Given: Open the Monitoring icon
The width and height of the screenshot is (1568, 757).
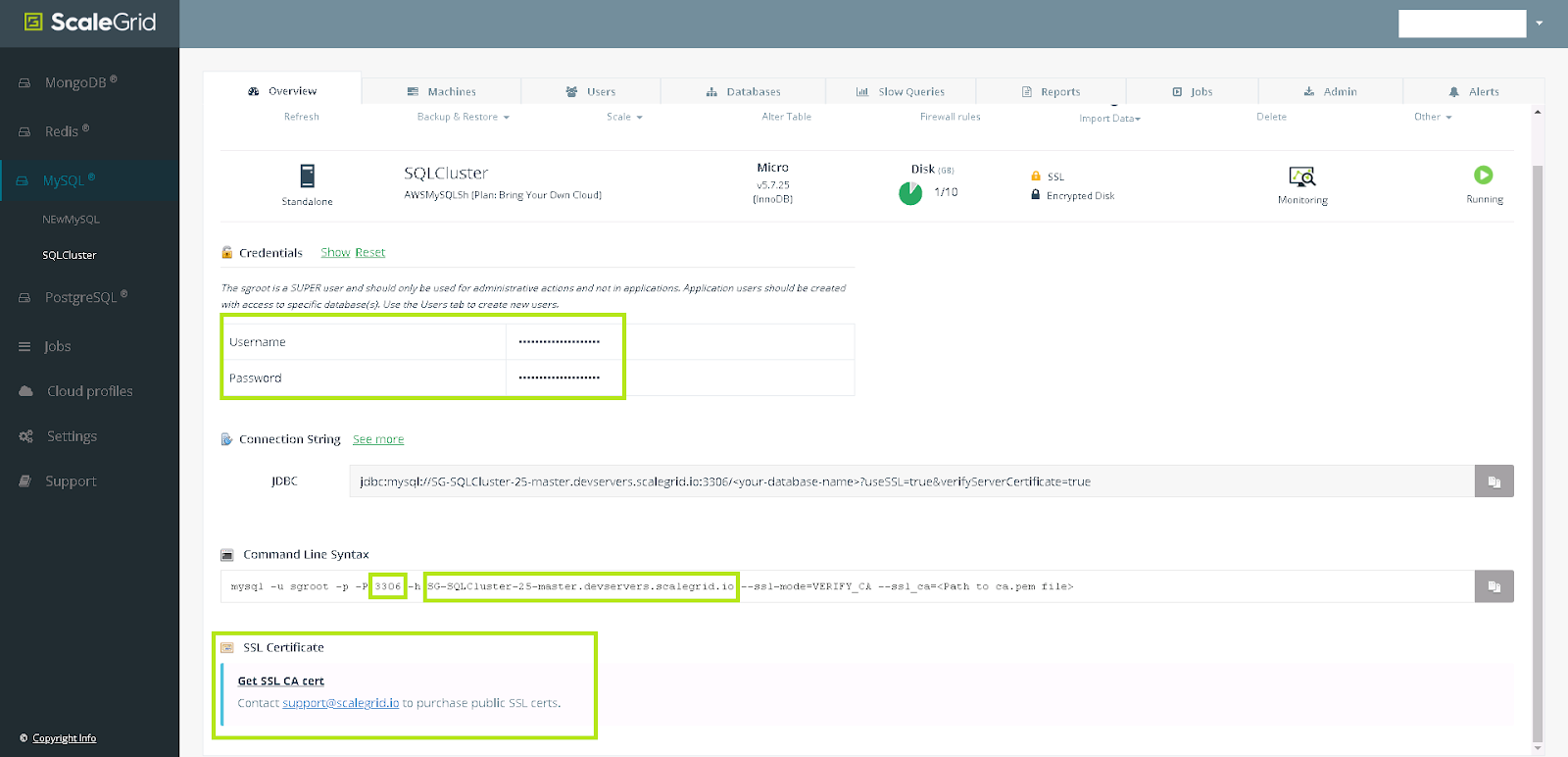Looking at the screenshot, I should click(1302, 177).
